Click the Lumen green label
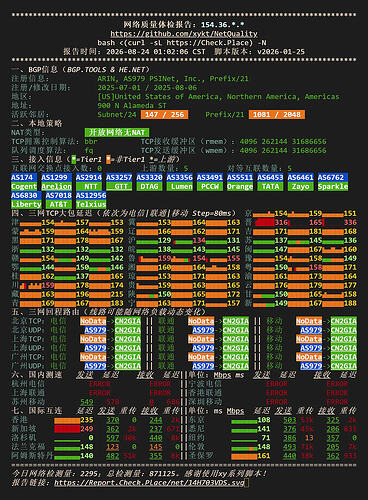This screenshot has width=368, height=500. [180, 186]
